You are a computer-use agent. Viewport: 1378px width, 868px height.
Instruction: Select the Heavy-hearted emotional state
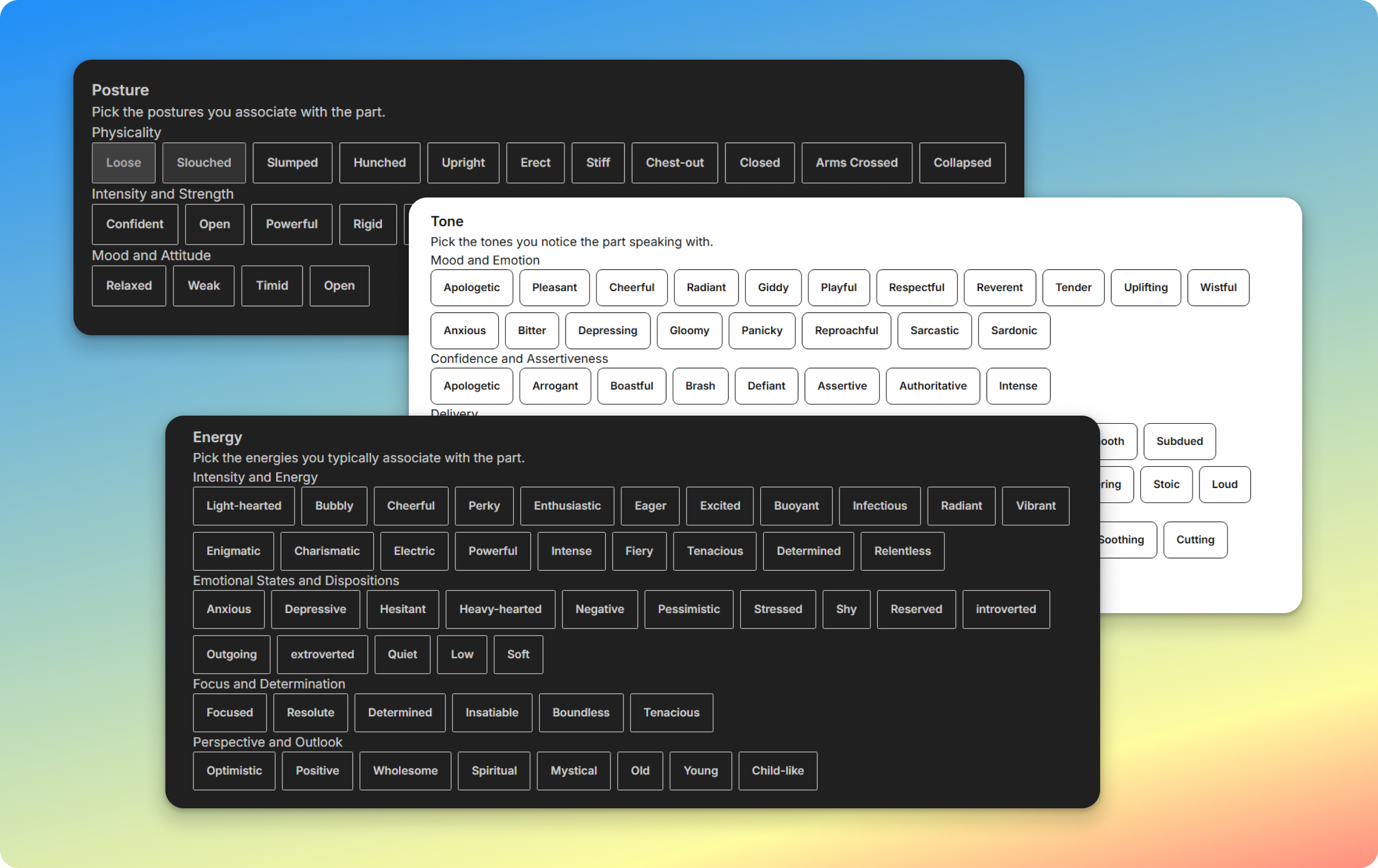tap(500, 609)
